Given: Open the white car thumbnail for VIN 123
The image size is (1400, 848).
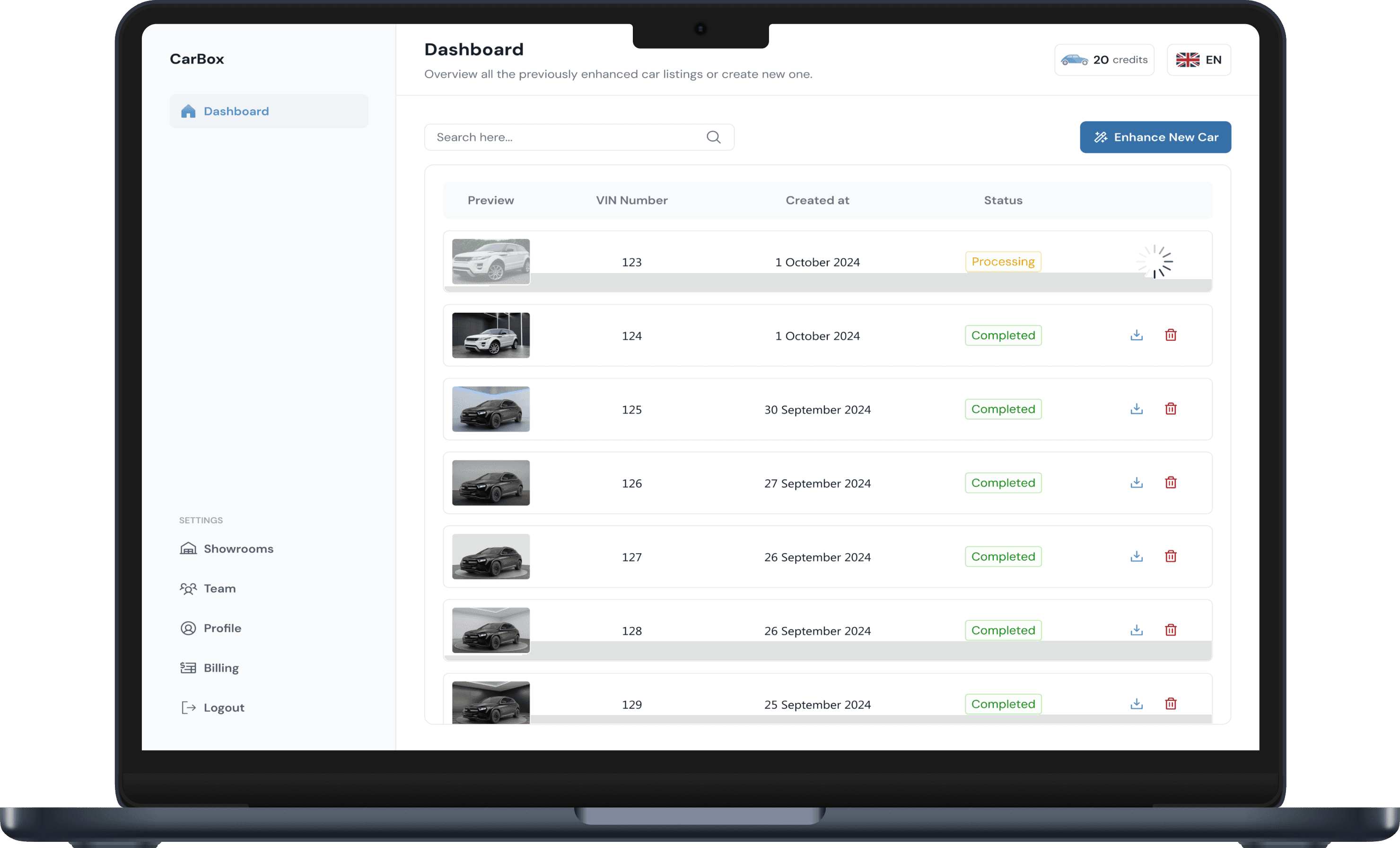Looking at the screenshot, I should coord(491,261).
